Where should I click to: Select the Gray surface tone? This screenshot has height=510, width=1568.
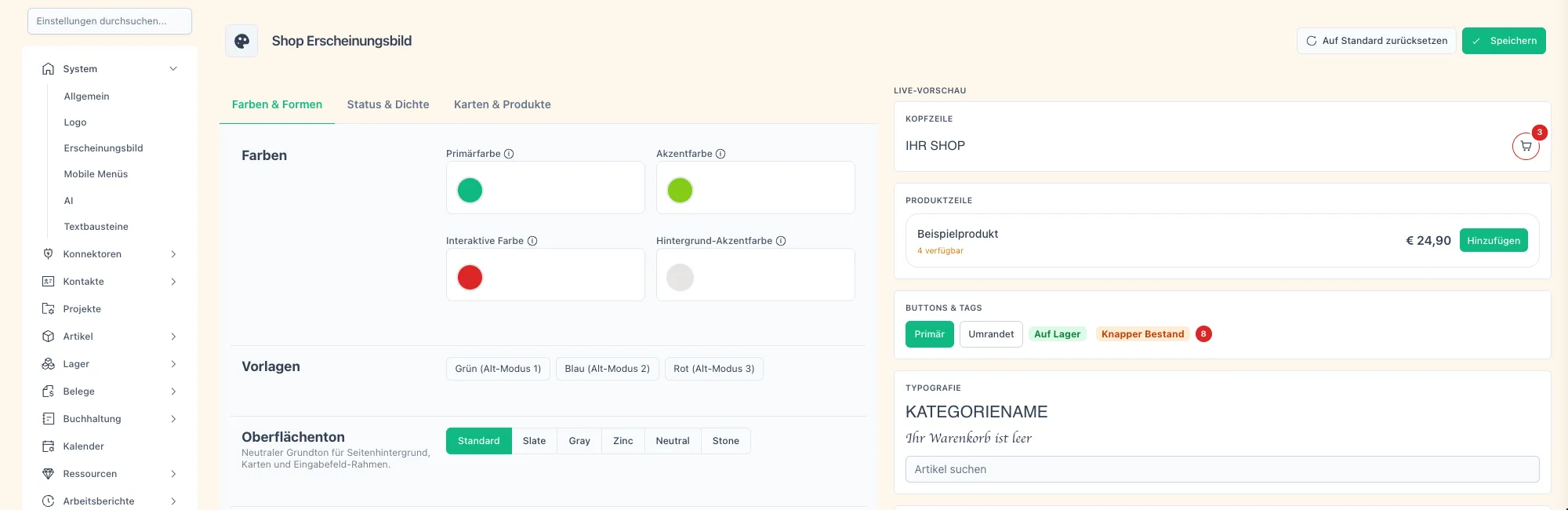pyautogui.click(x=579, y=441)
